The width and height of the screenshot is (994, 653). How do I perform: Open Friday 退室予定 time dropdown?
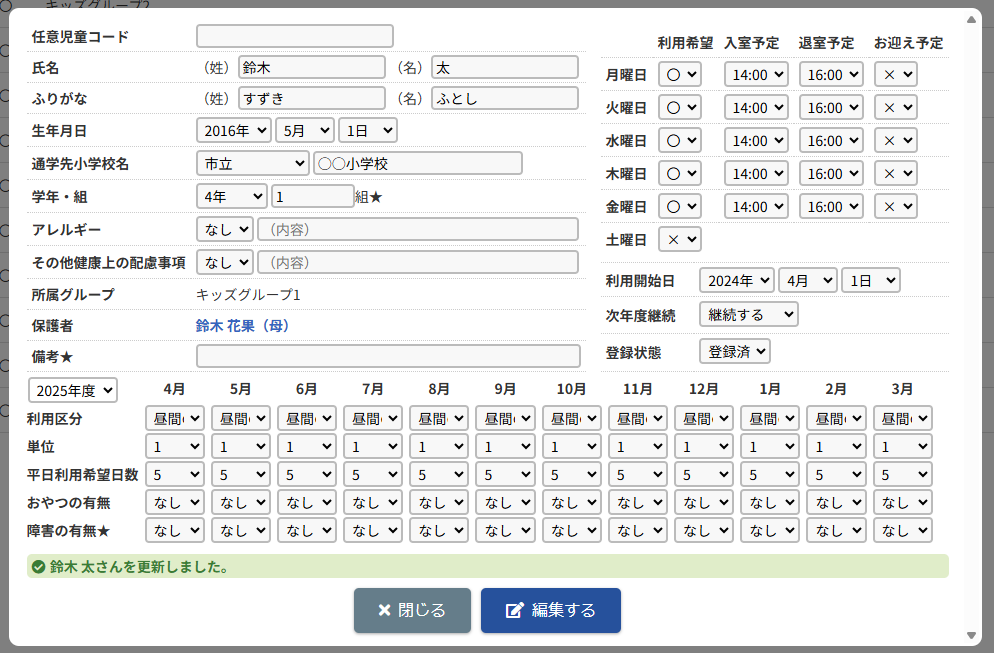(830, 206)
